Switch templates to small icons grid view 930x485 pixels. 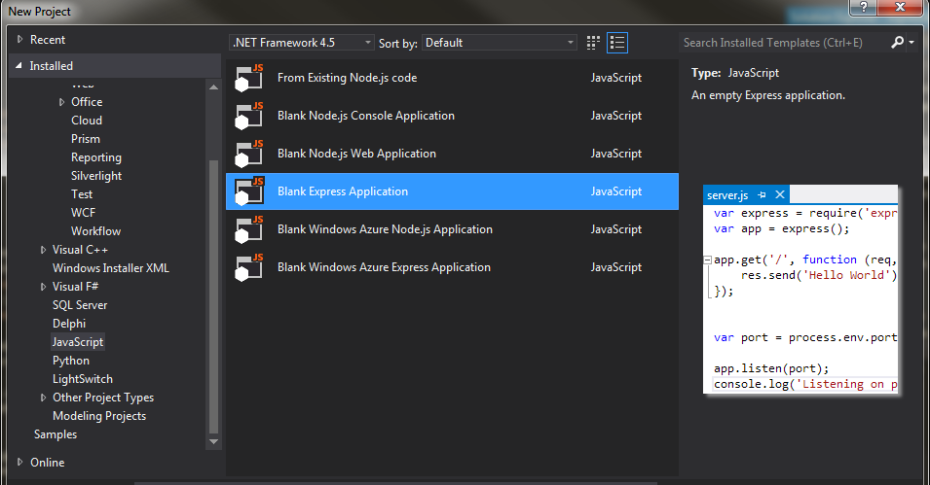pyautogui.click(x=593, y=43)
